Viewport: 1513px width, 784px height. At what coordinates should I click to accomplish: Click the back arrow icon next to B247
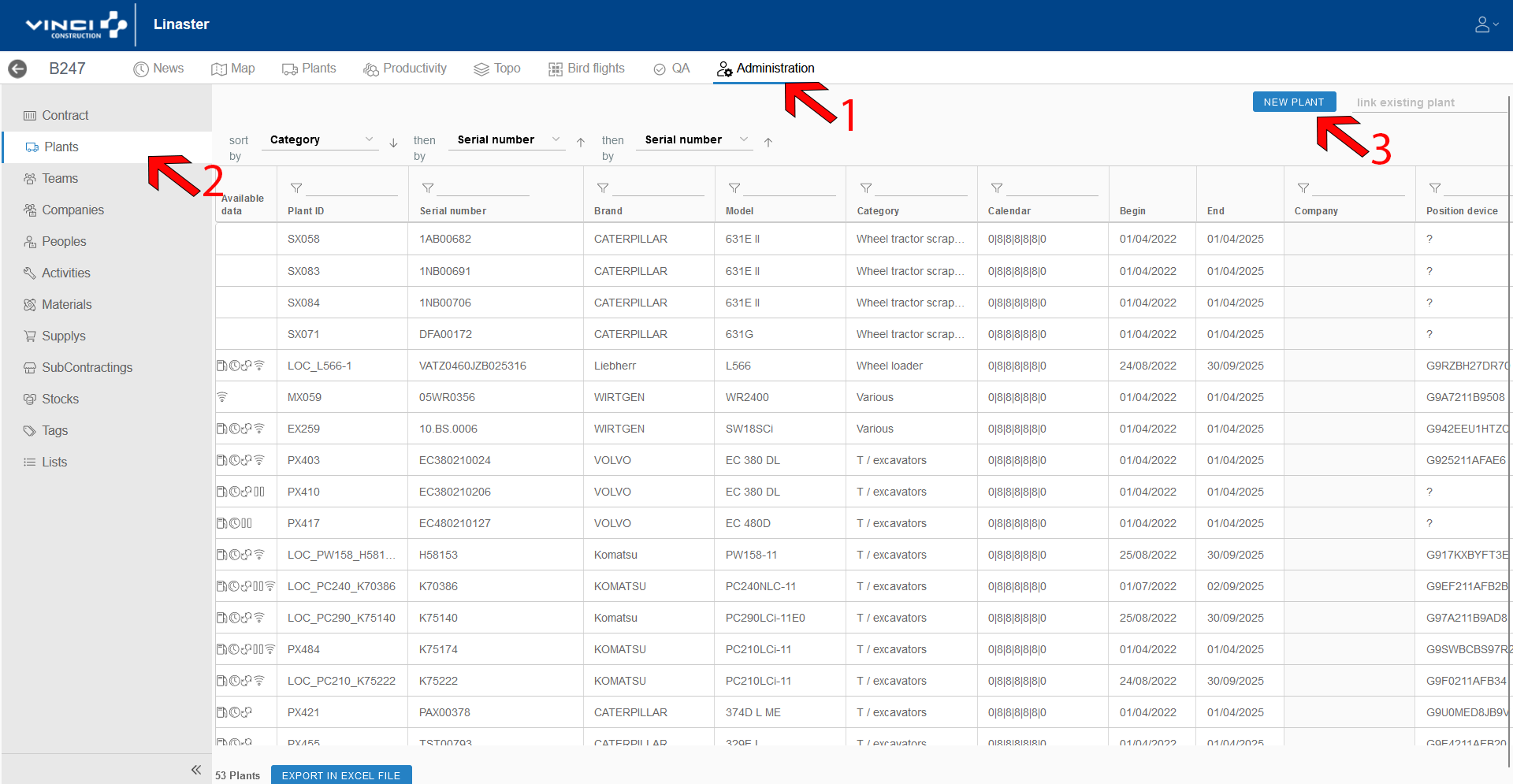point(17,69)
